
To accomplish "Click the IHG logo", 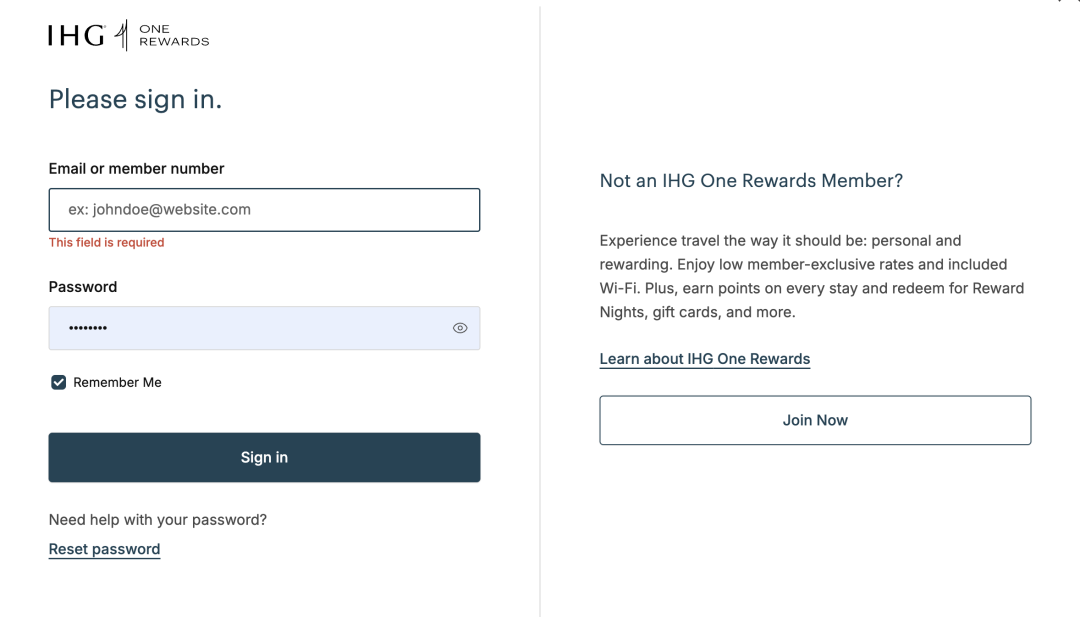I will point(76,35).
